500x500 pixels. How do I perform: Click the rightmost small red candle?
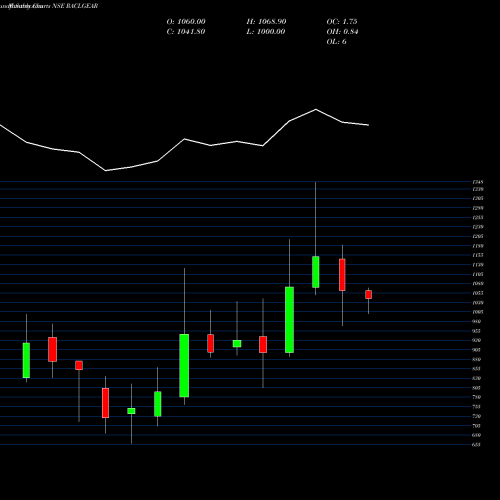coord(368,295)
